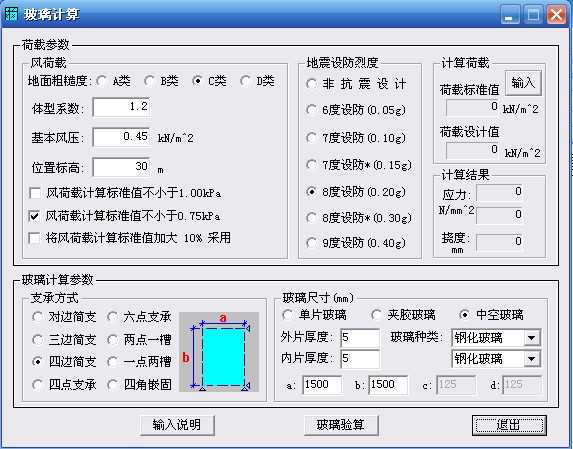Click the 输入 button for load
This screenshot has height=449, width=573.
523,83
